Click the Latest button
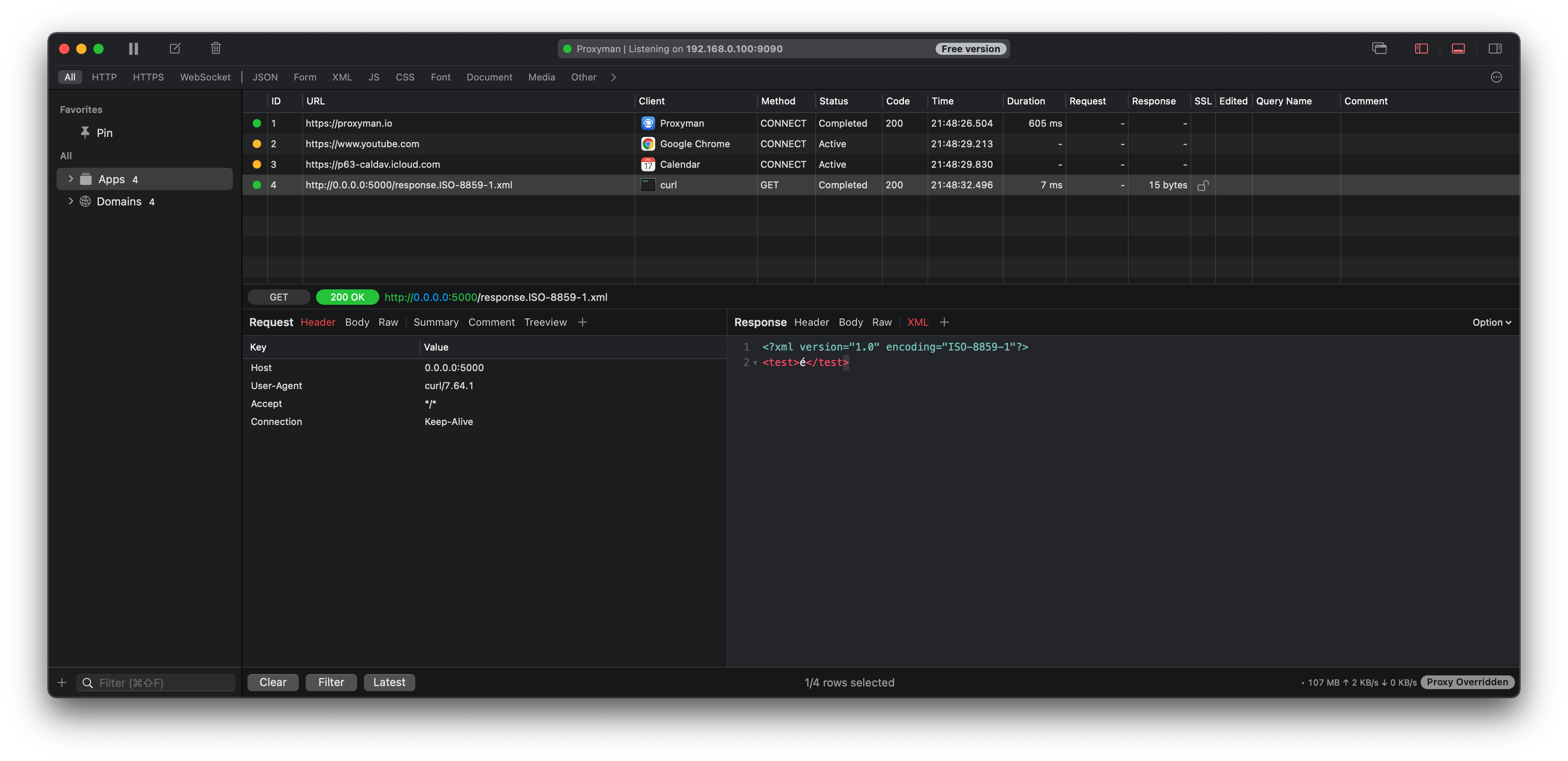Viewport: 1568px width, 761px height. 389,682
